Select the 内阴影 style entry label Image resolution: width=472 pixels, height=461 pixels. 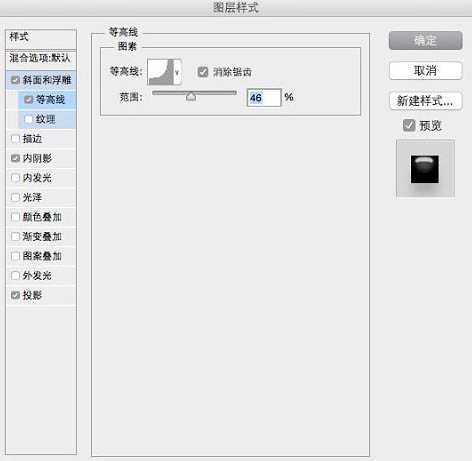37,158
